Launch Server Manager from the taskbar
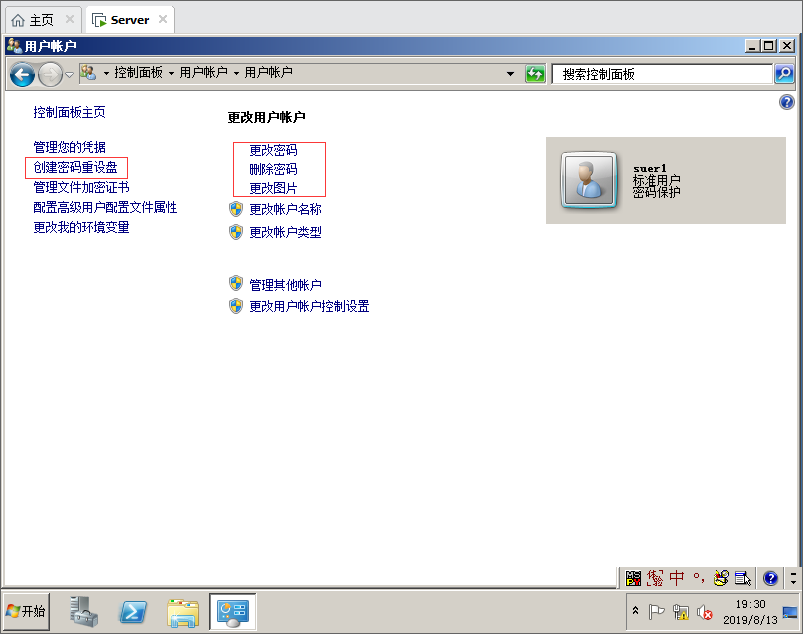Image resolution: width=803 pixels, height=634 pixels. tap(84, 611)
